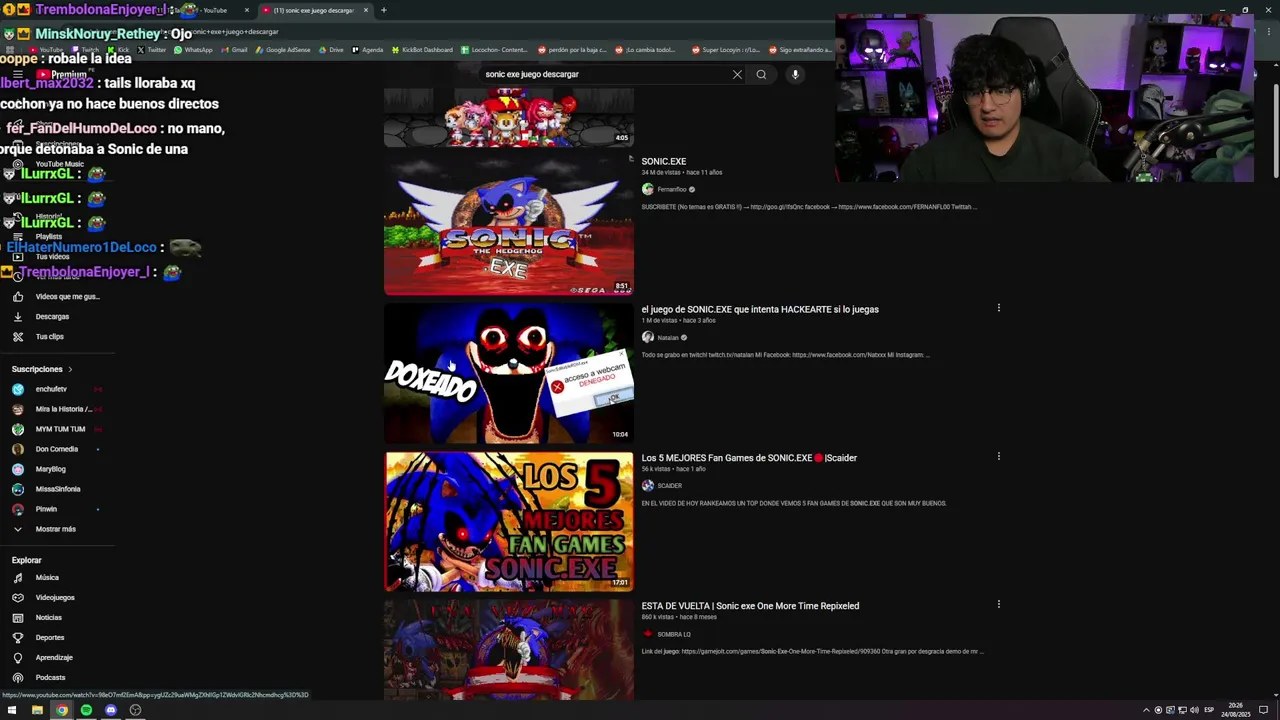Play the 'LOS 5 MEJORES FAN GAMES' thumbnail

[x=509, y=521]
